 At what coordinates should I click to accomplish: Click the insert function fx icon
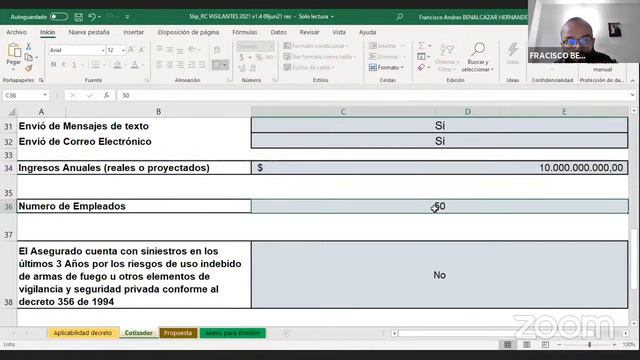point(107,95)
